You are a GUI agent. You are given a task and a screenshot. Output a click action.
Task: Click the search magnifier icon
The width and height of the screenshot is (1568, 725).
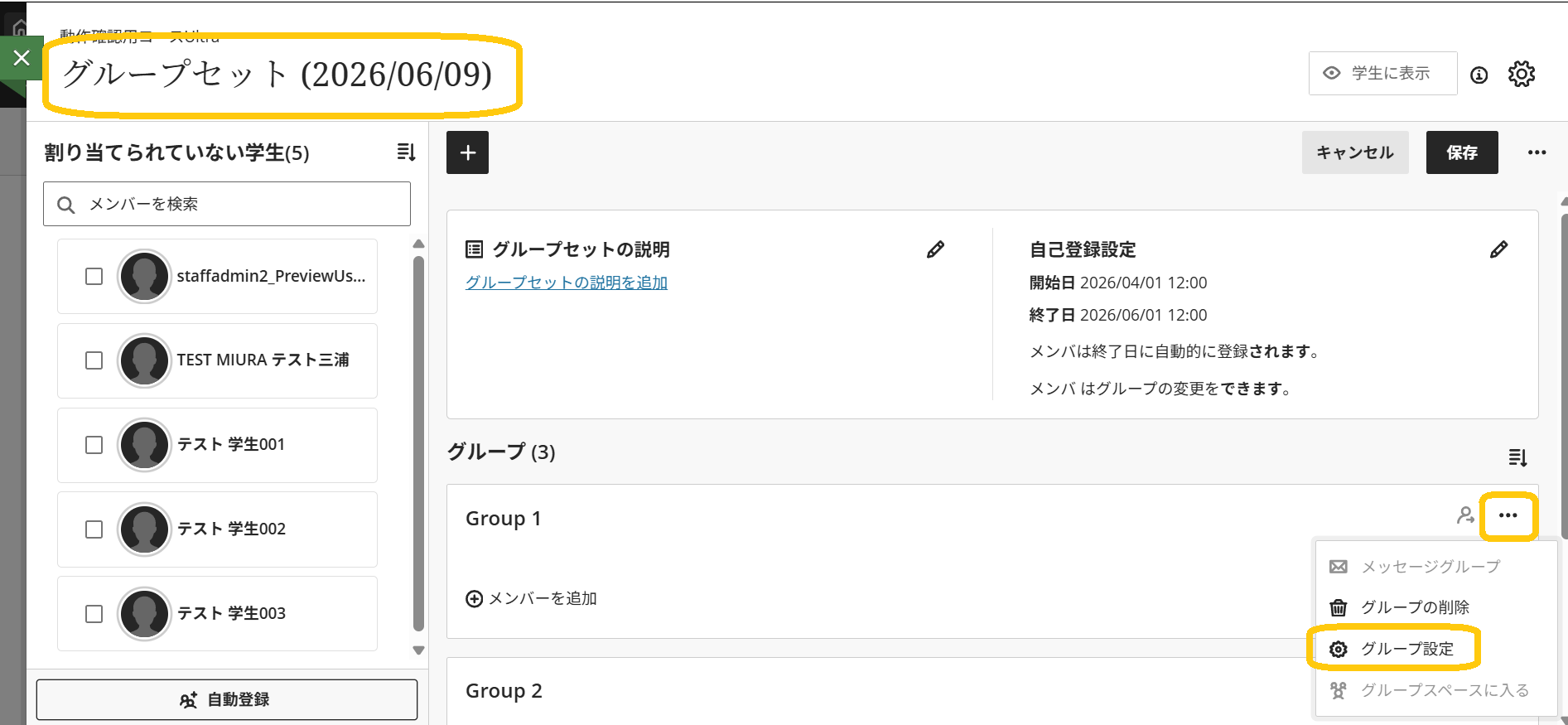pos(66,205)
